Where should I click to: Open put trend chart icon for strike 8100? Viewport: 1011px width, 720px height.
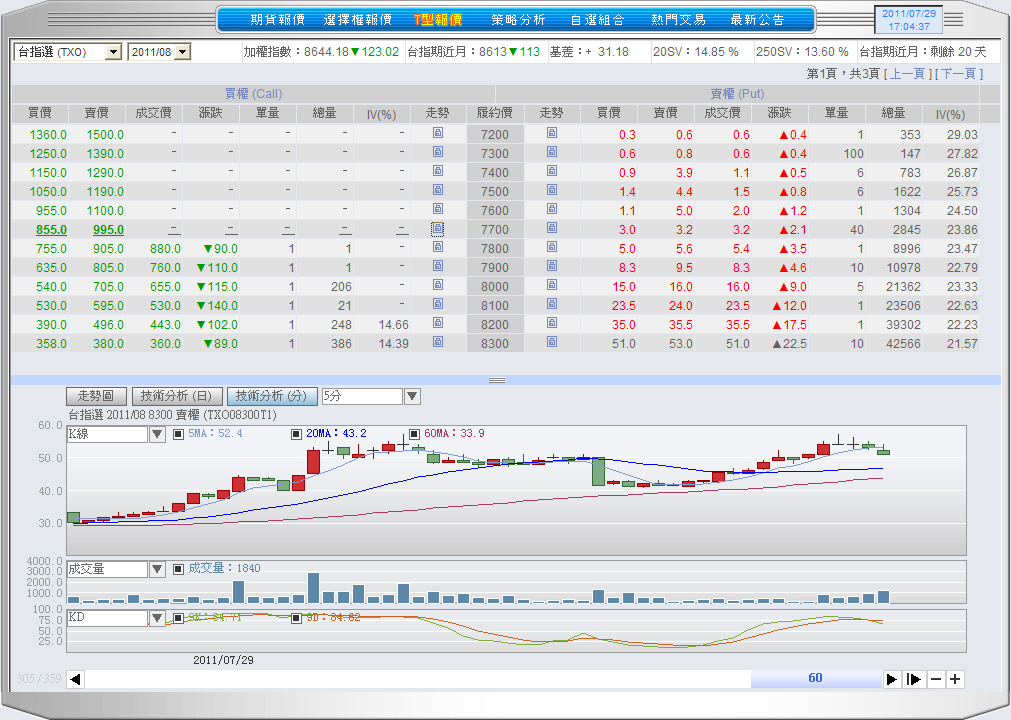552,304
